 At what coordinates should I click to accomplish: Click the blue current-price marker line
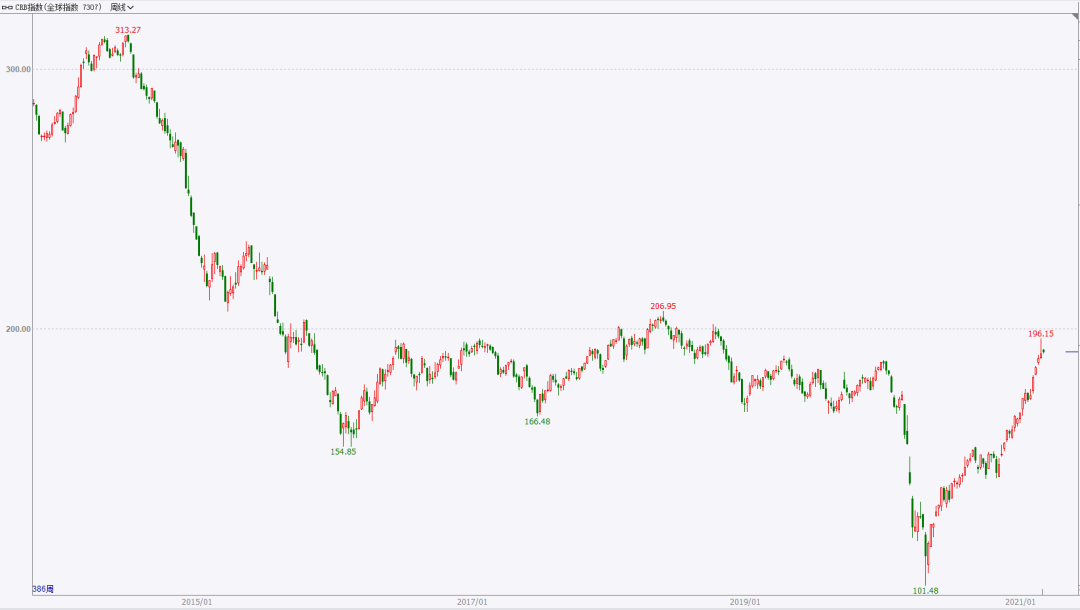tap(1071, 351)
